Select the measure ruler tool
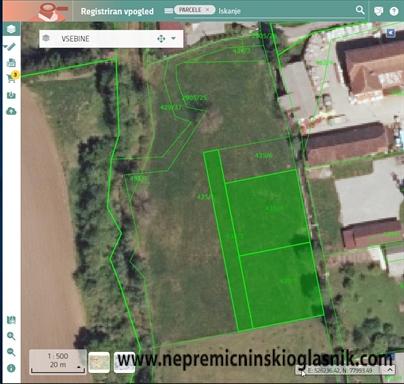Screen dimensions: 404x384 (x=11, y=46)
